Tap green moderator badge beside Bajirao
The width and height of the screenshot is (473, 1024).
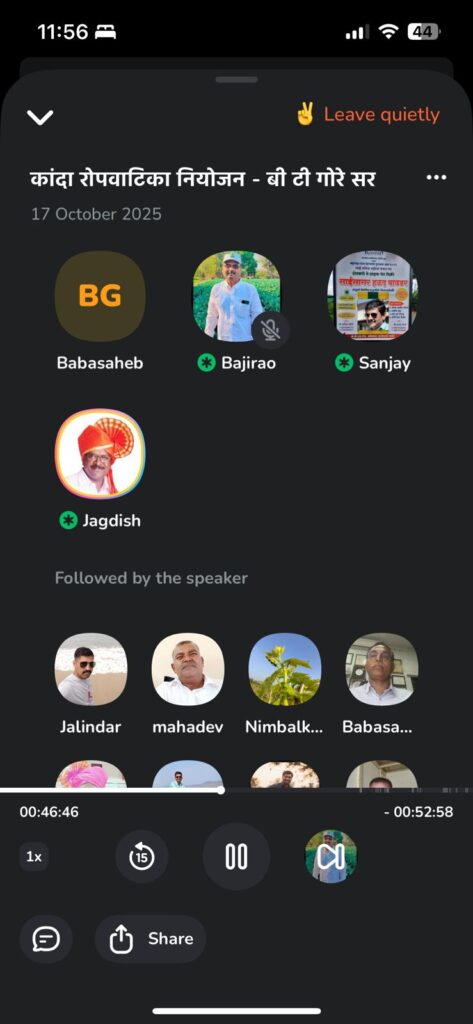pos(206,363)
